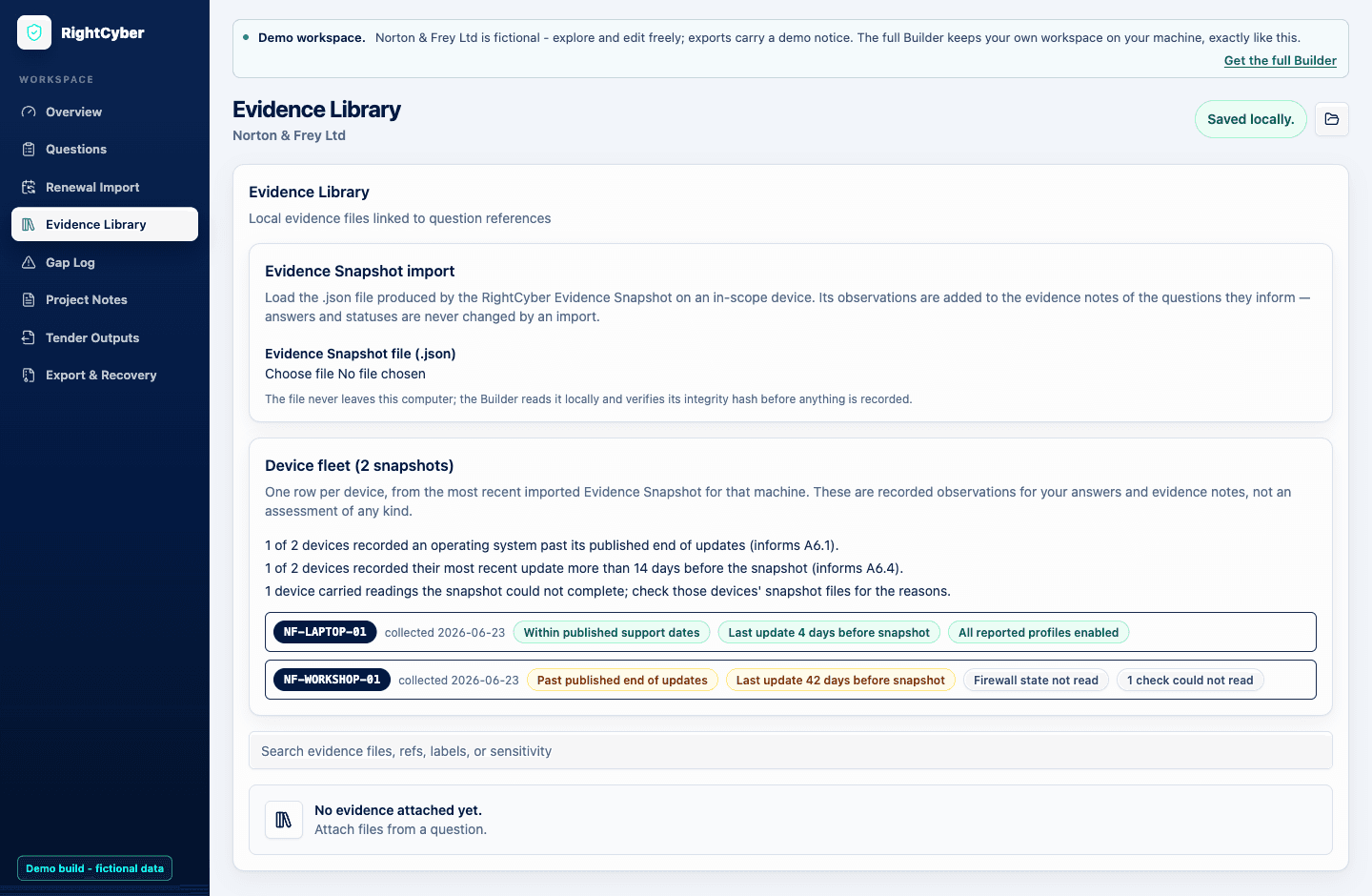The image size is (1372, 896).
Task: Click the All reported profiles enabled tag
Action: (1039, 632)
